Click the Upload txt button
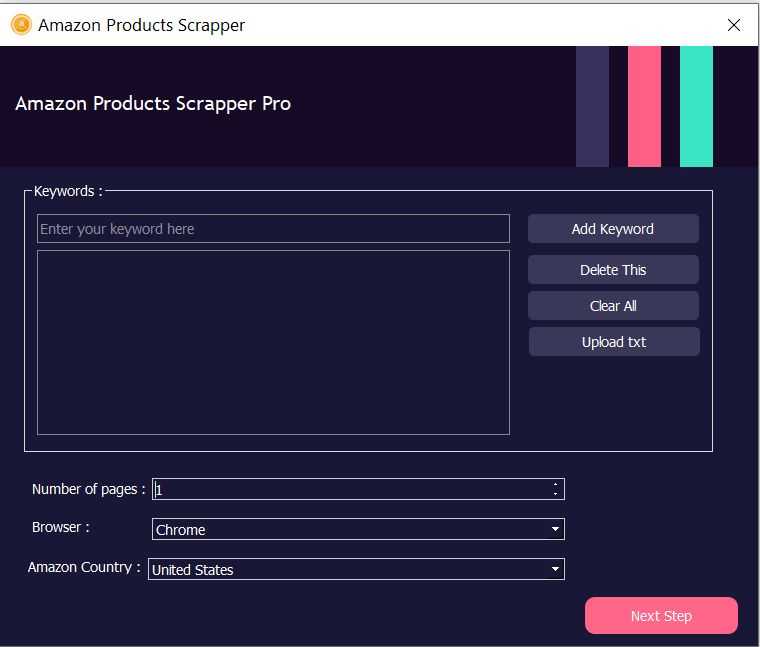Screen dimensions: 760x647 (x=614, y=342)
